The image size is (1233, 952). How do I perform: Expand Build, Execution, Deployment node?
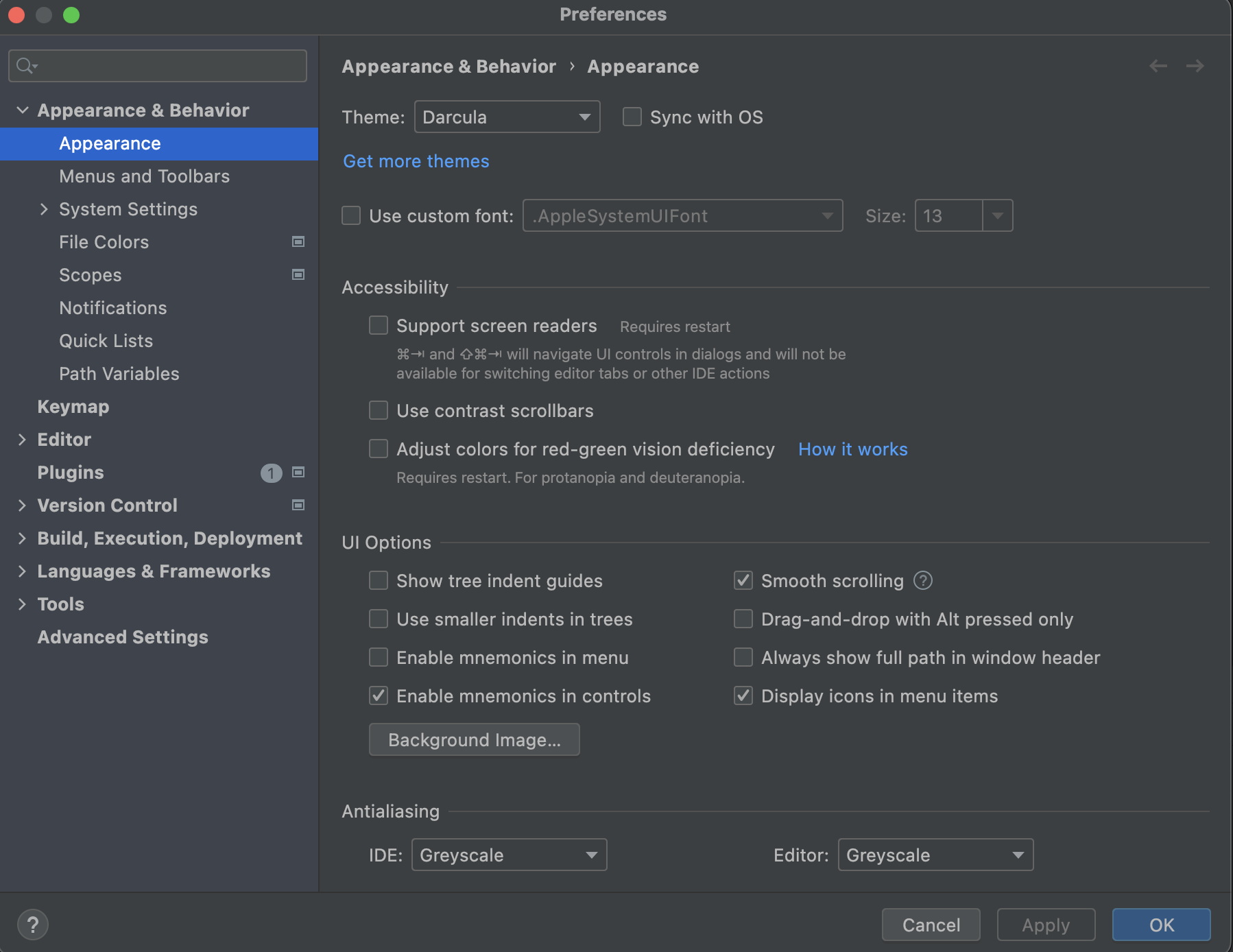(22, 538)
